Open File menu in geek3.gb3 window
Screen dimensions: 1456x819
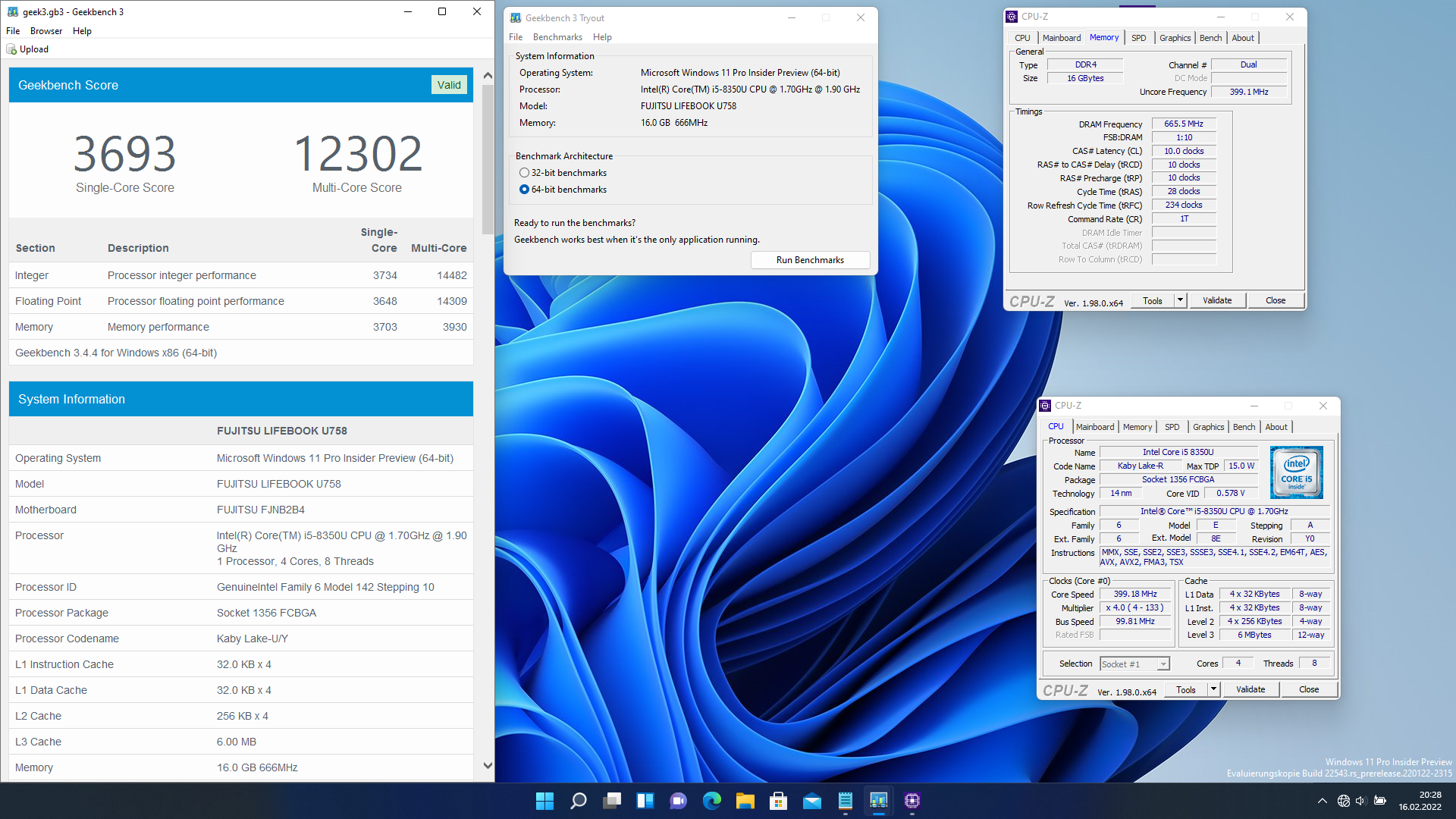[13, 31]
